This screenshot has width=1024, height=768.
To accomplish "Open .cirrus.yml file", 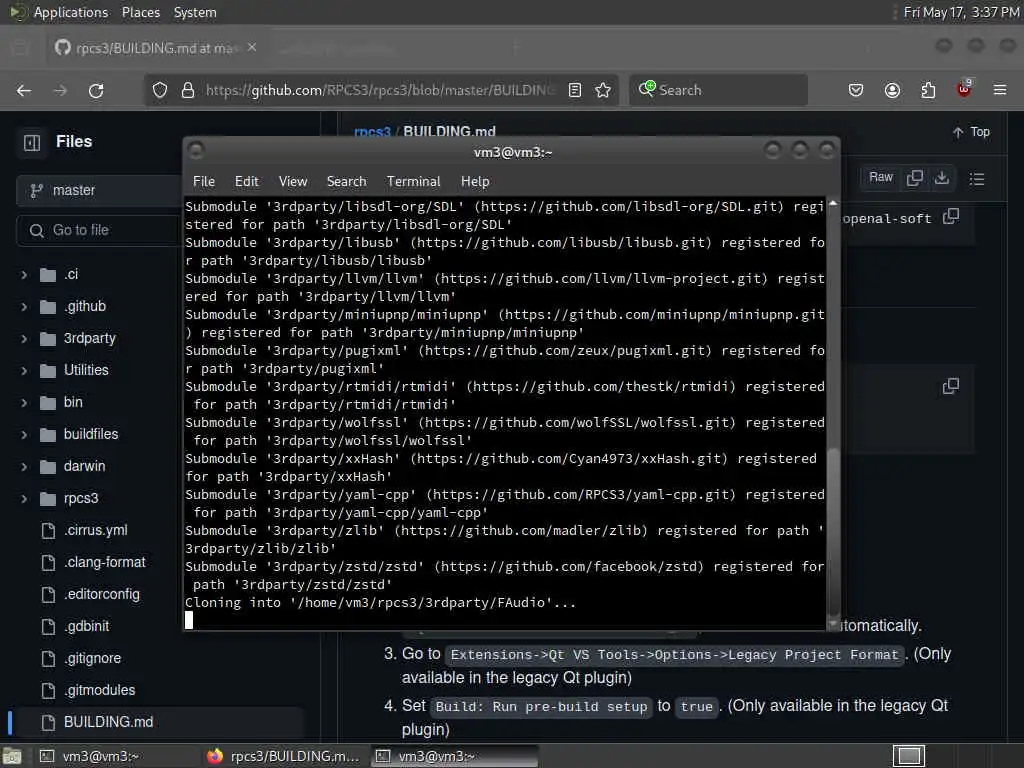I will click(95, 530).
